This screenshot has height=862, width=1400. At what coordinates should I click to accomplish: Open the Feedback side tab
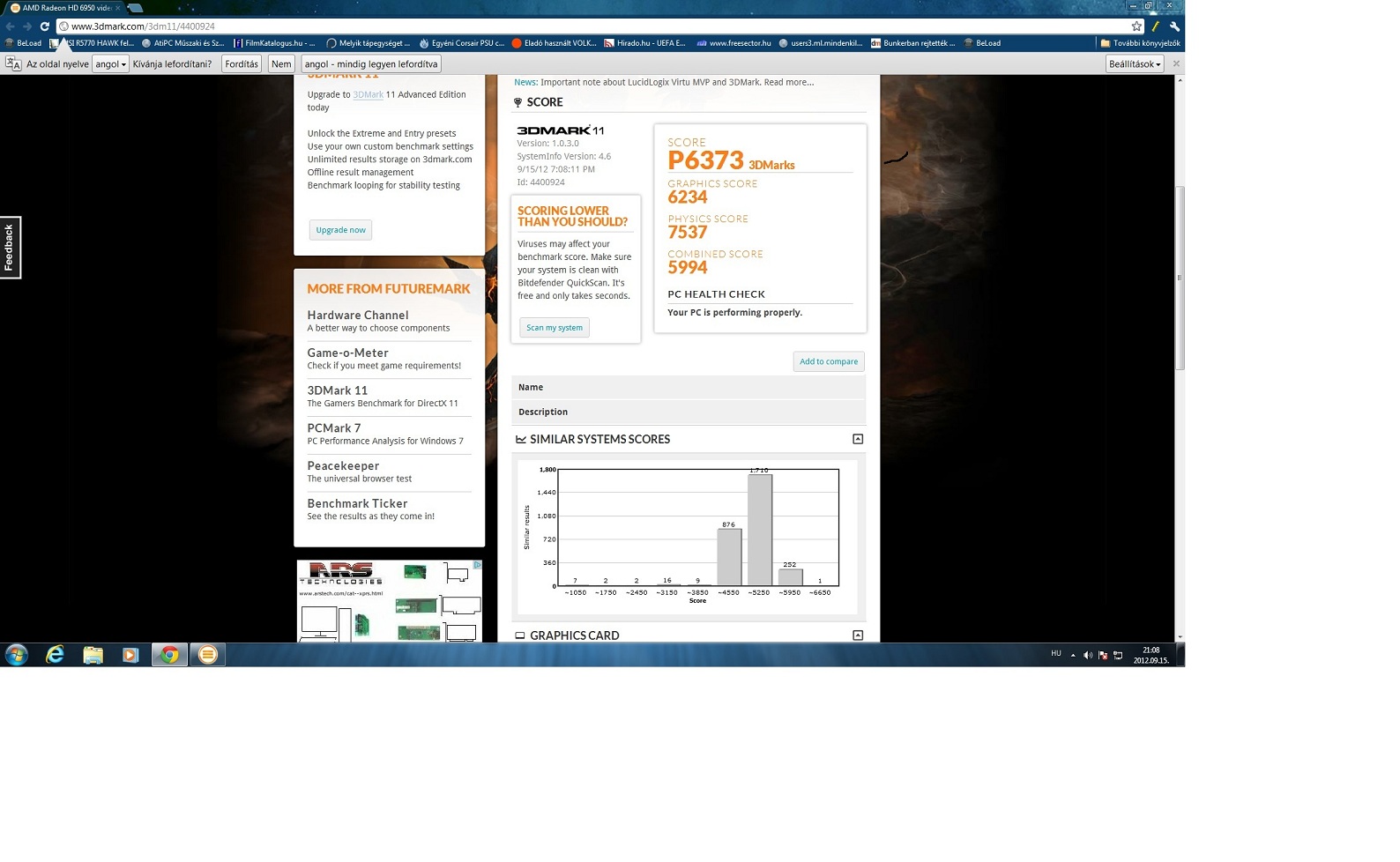10,247
